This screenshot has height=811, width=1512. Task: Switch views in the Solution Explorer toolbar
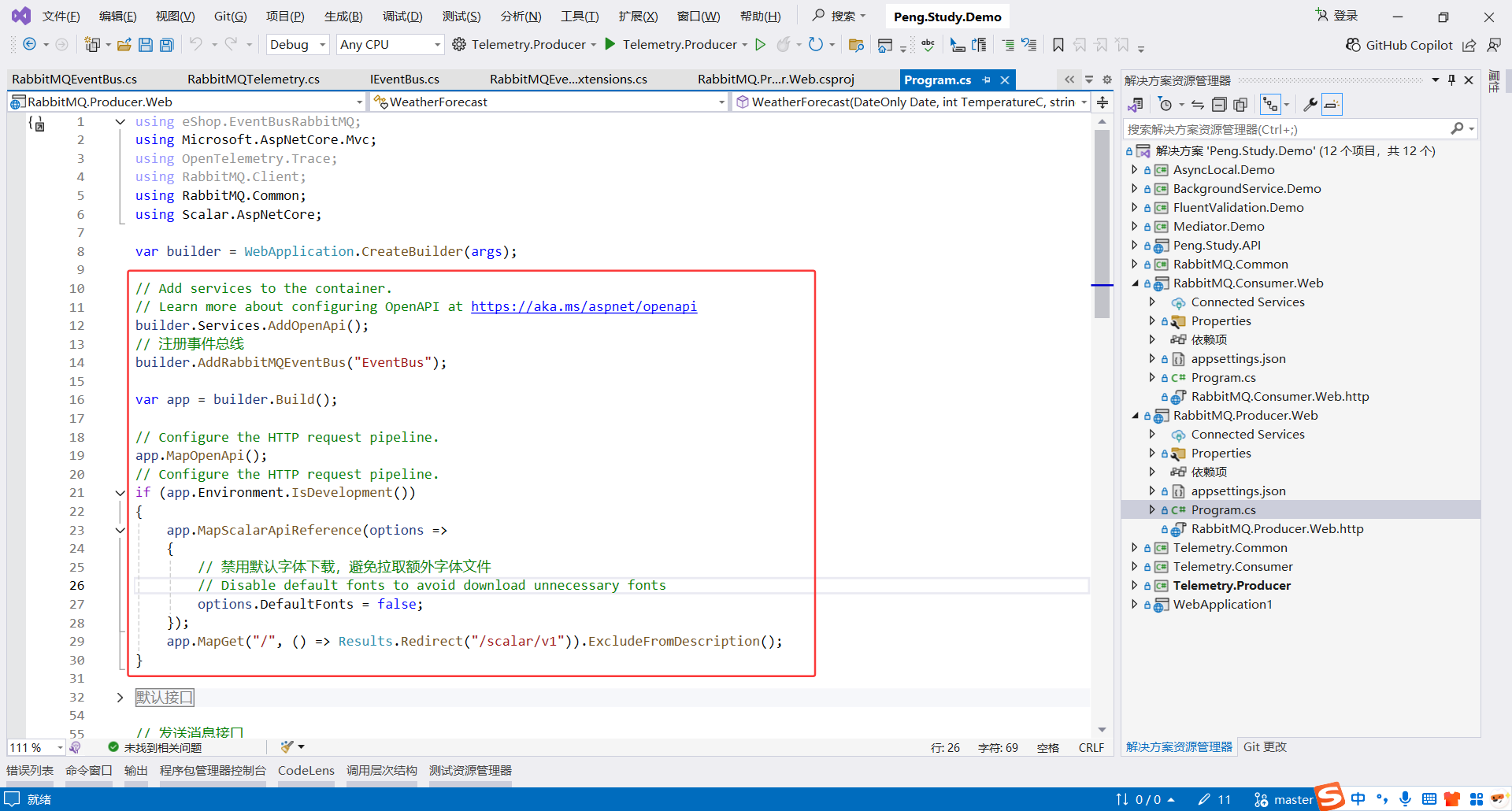(x=1135, y=105)
